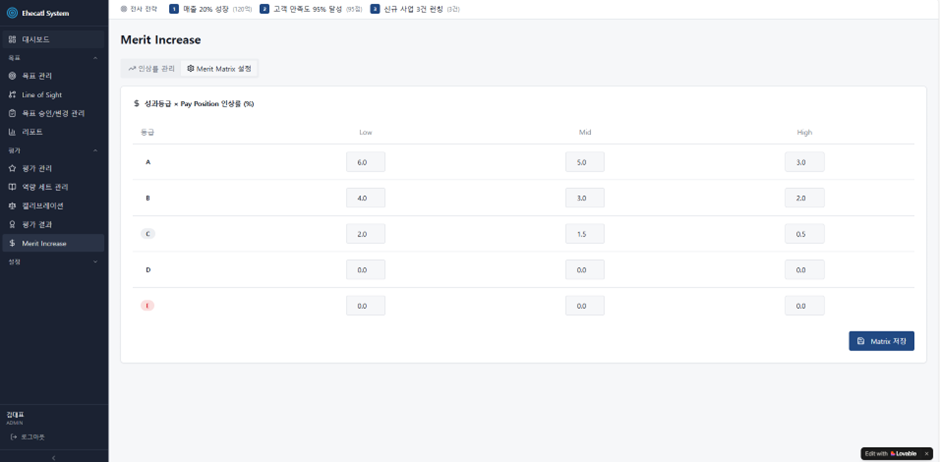Click grade D Low input field

366,270
